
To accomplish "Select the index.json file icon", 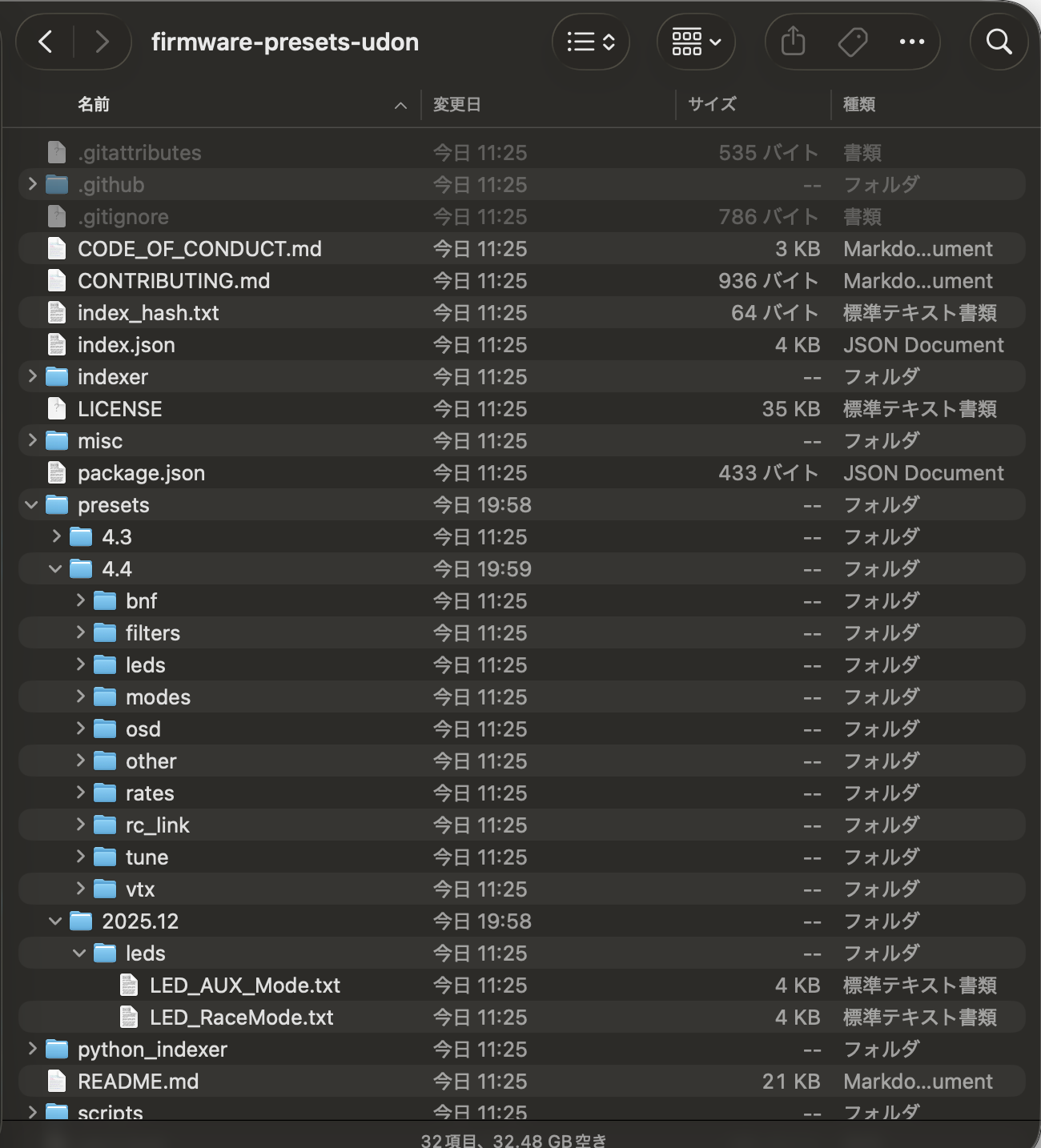I will [57, 345].
